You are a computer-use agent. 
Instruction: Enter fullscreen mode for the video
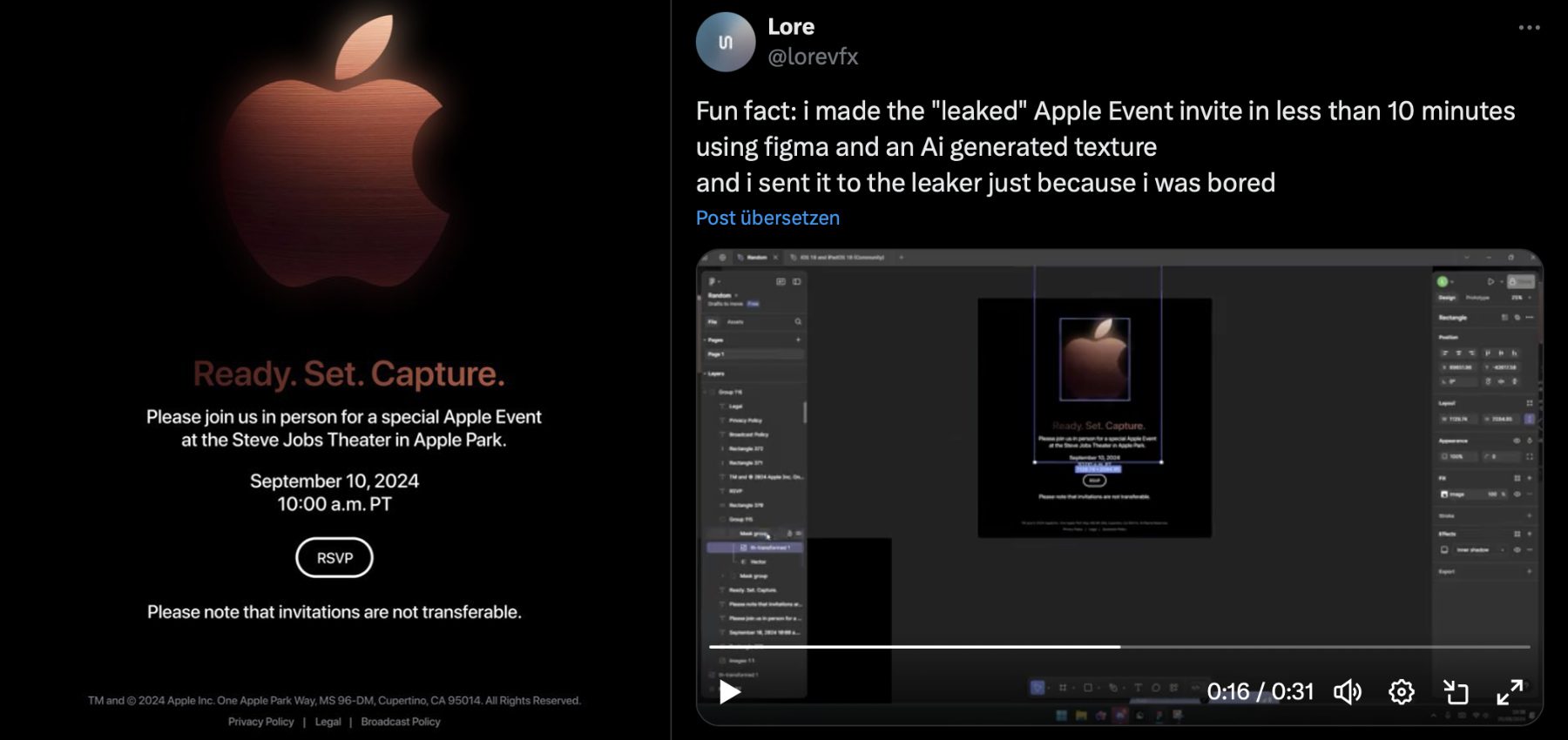[x=1510, y=692]
